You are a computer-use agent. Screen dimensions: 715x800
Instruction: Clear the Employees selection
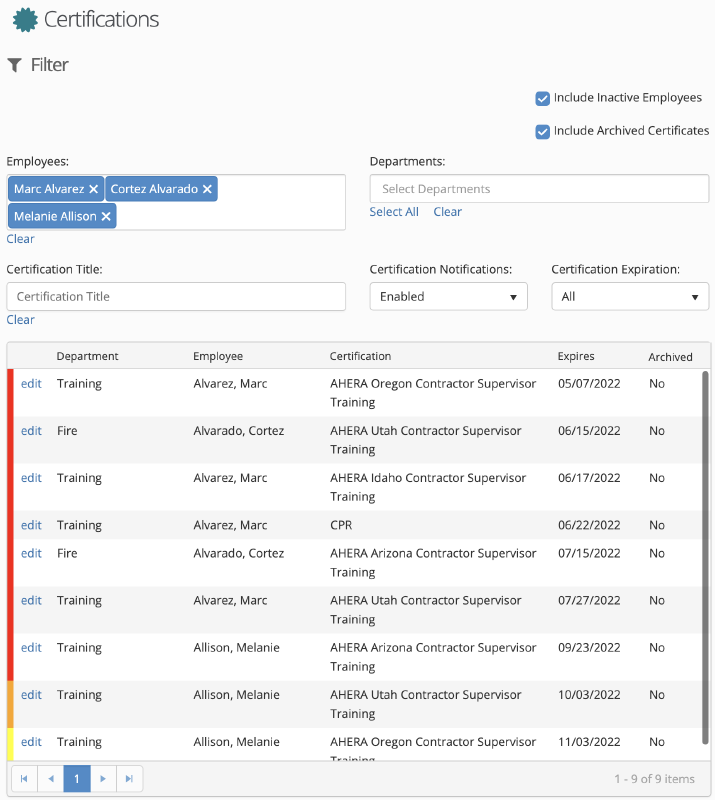click(x=20, y=239)
